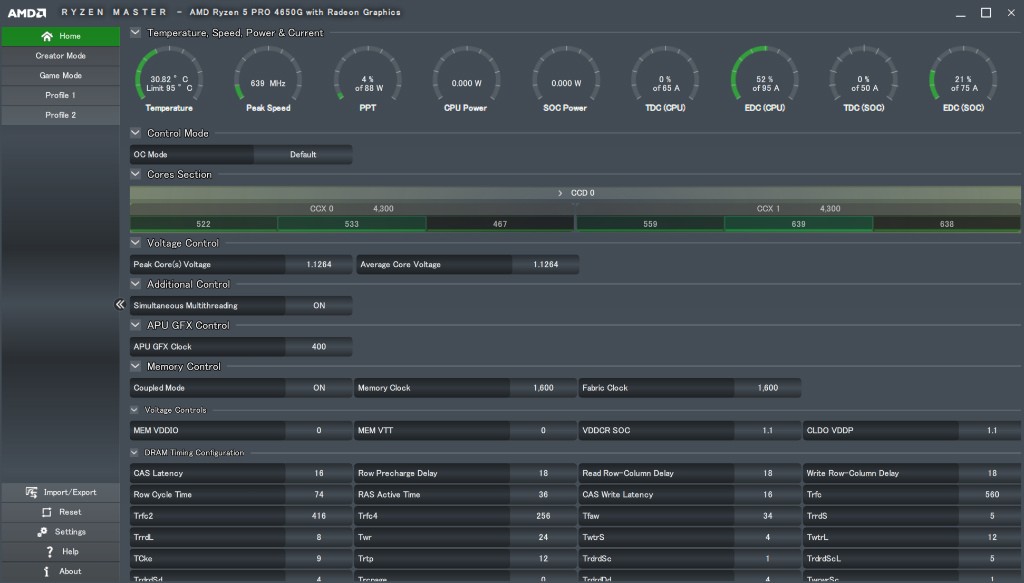Image resolution: width=1024 pixels, height=583 pixels.
Task: Collapse the Cores Section
Action: pos(136,174)
